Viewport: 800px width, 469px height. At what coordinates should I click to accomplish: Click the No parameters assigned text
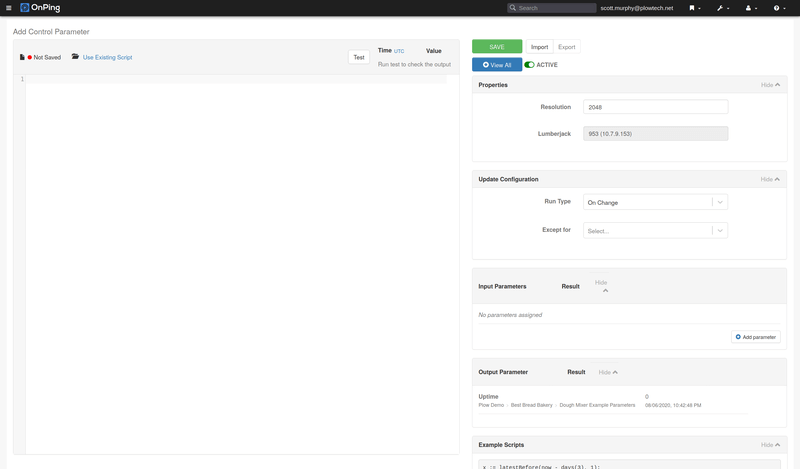510,315
